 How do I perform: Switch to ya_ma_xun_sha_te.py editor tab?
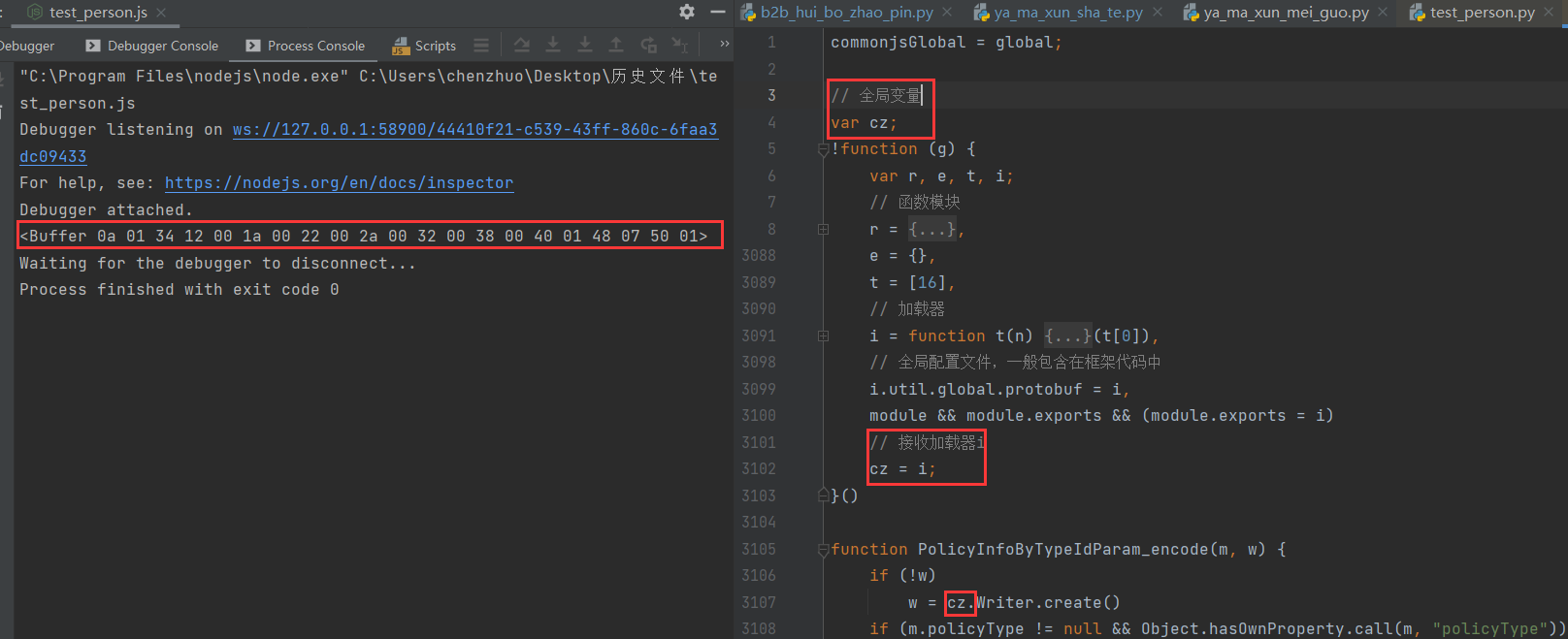pos(1067,13)
